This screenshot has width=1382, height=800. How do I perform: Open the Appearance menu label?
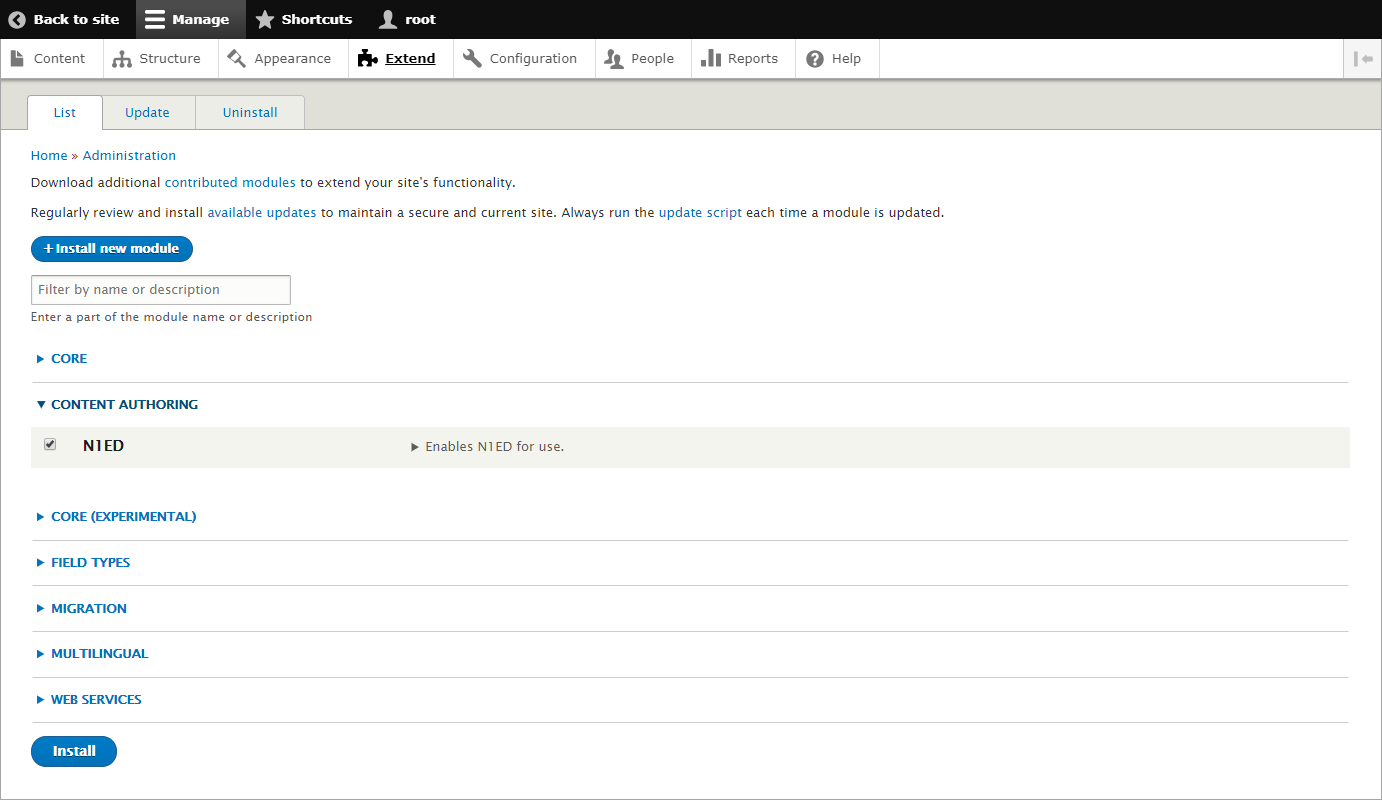click(x=292, y=59)
